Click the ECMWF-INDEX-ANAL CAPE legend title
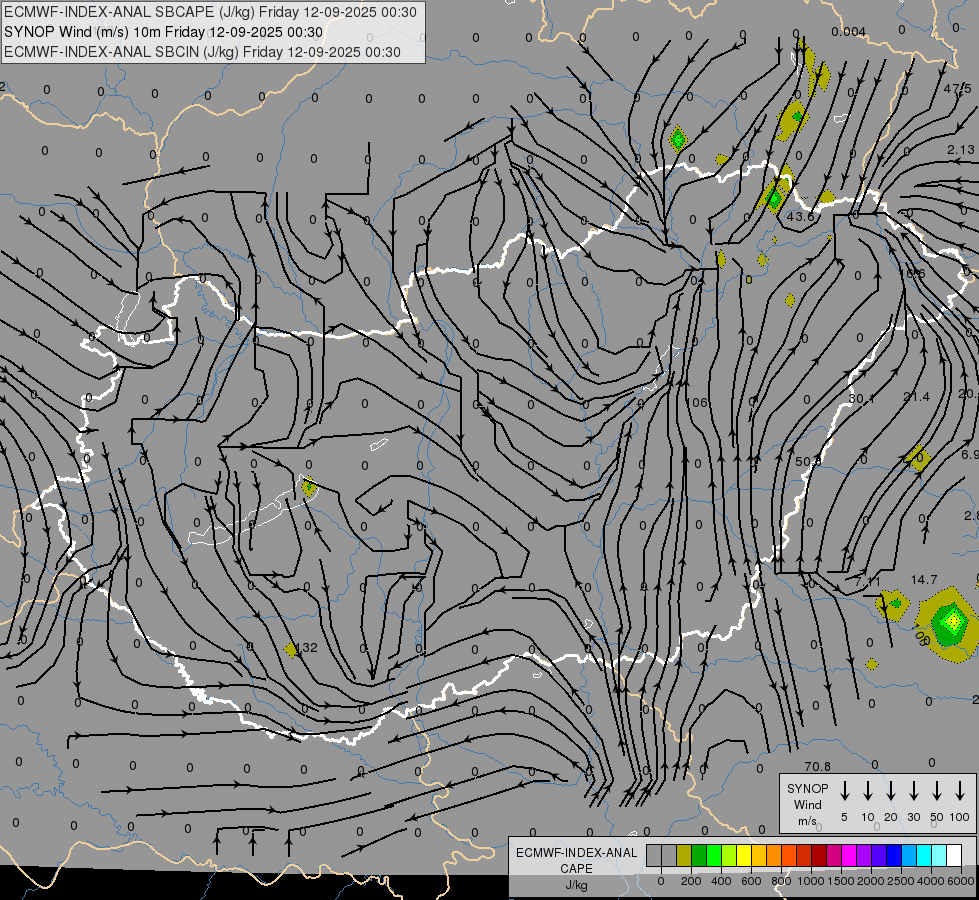The width and height of the screenshot is (979, 900). 576,860
